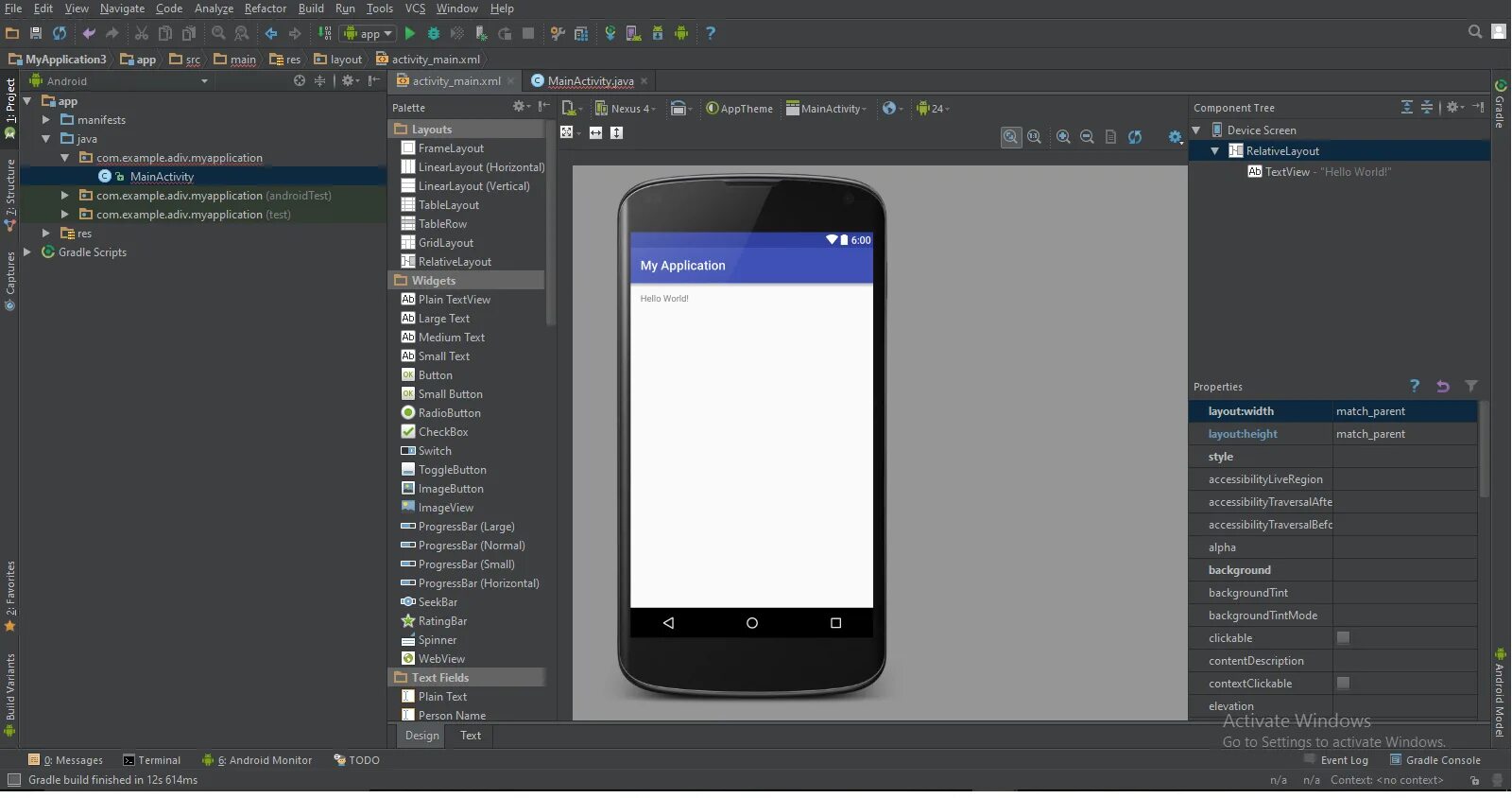Zoom in on the design preview
Viewport: 1512px width, 798px height.
pyautogui.click(x=1063, y=136)
